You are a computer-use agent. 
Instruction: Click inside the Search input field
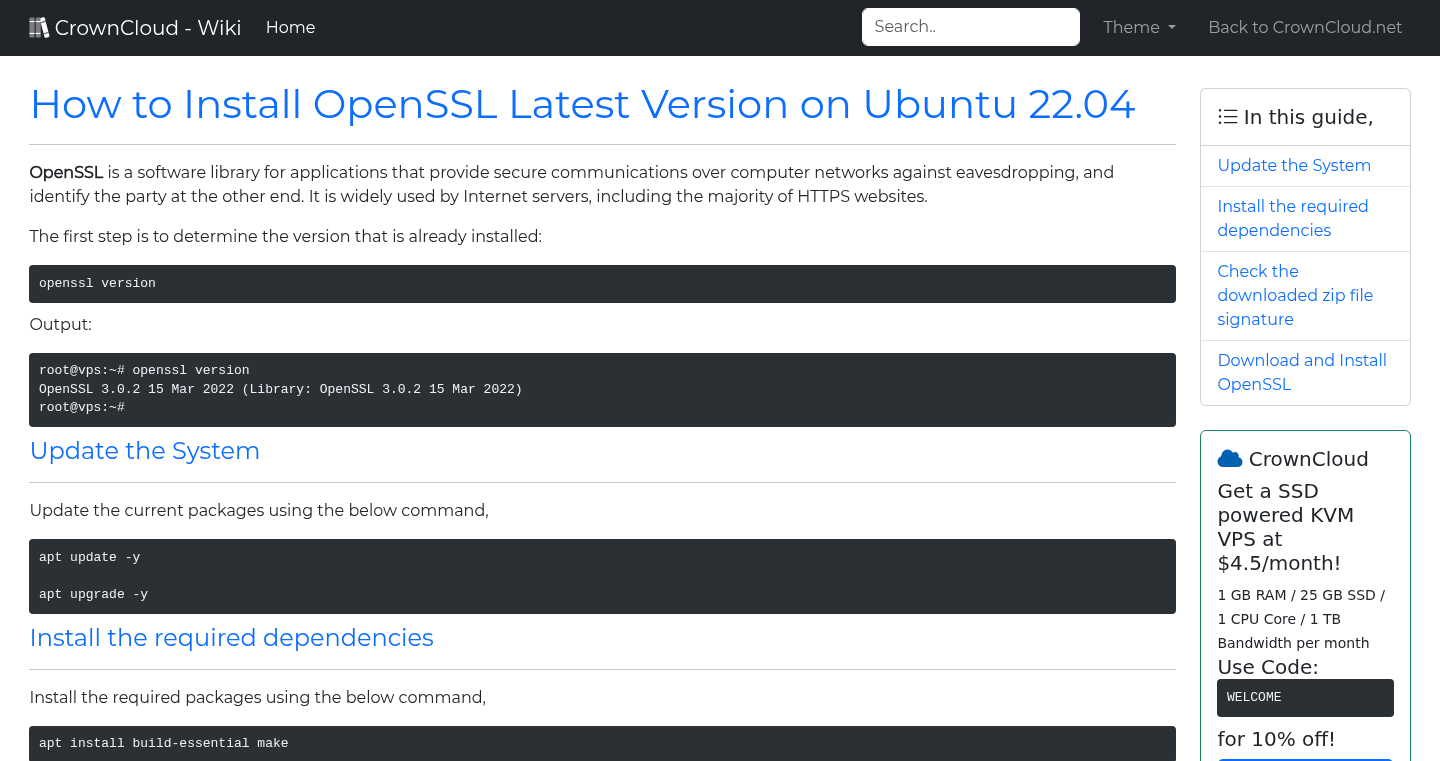tap(969, 26)
